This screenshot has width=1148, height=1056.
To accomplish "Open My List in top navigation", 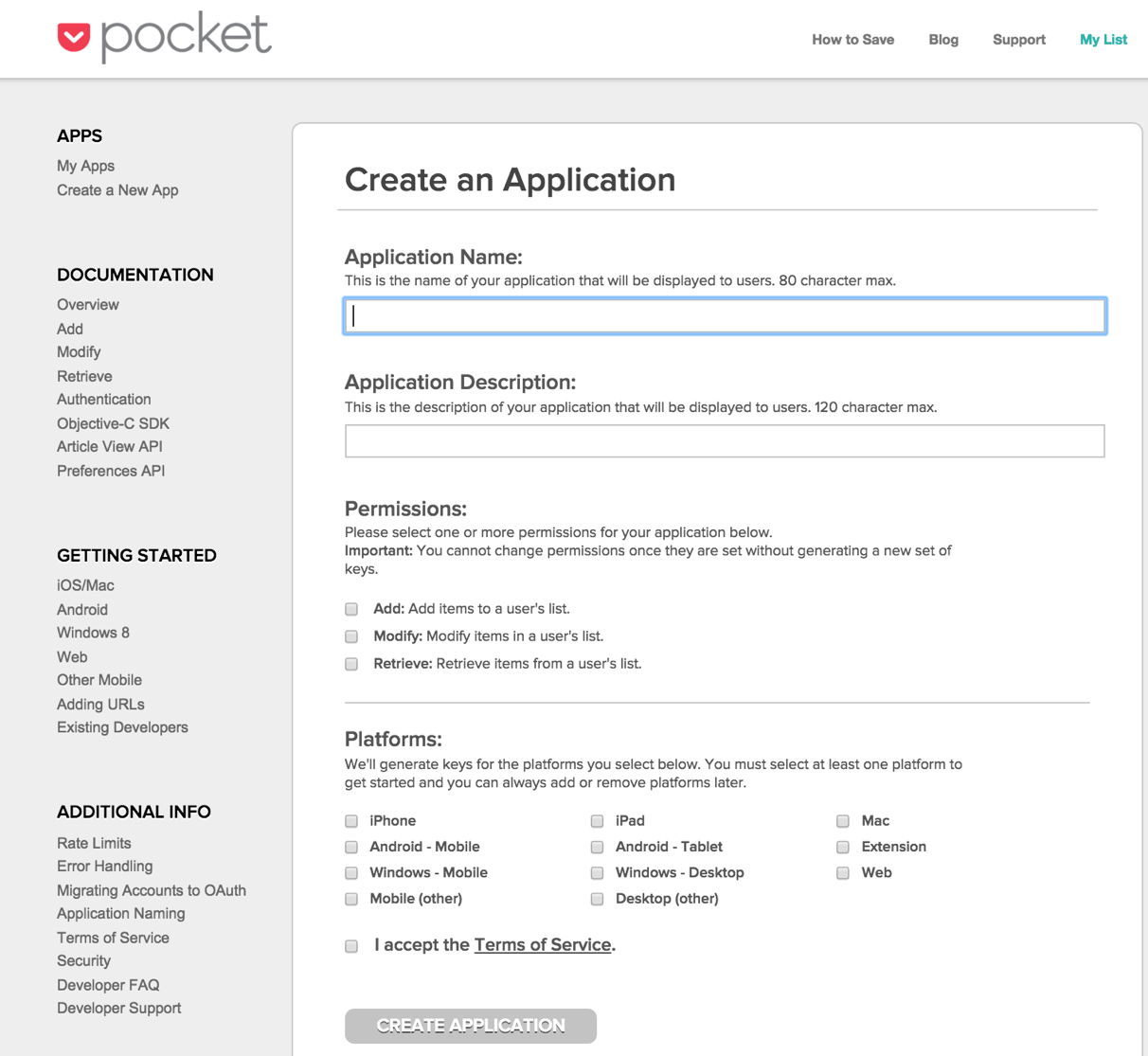I will pyautogui.click(x=1103, y=40).
